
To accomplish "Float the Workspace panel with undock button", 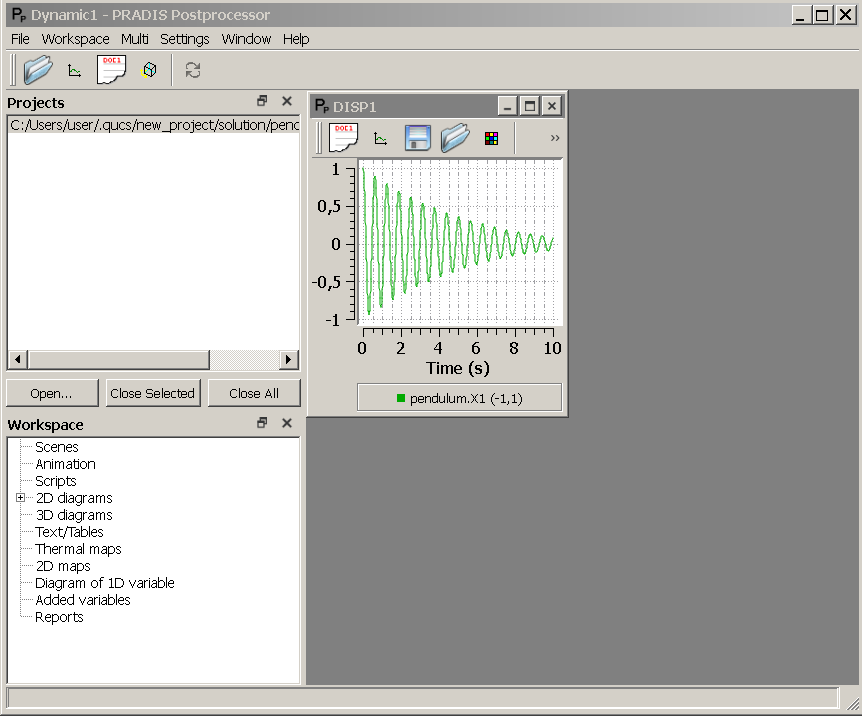I will [262, 423].
